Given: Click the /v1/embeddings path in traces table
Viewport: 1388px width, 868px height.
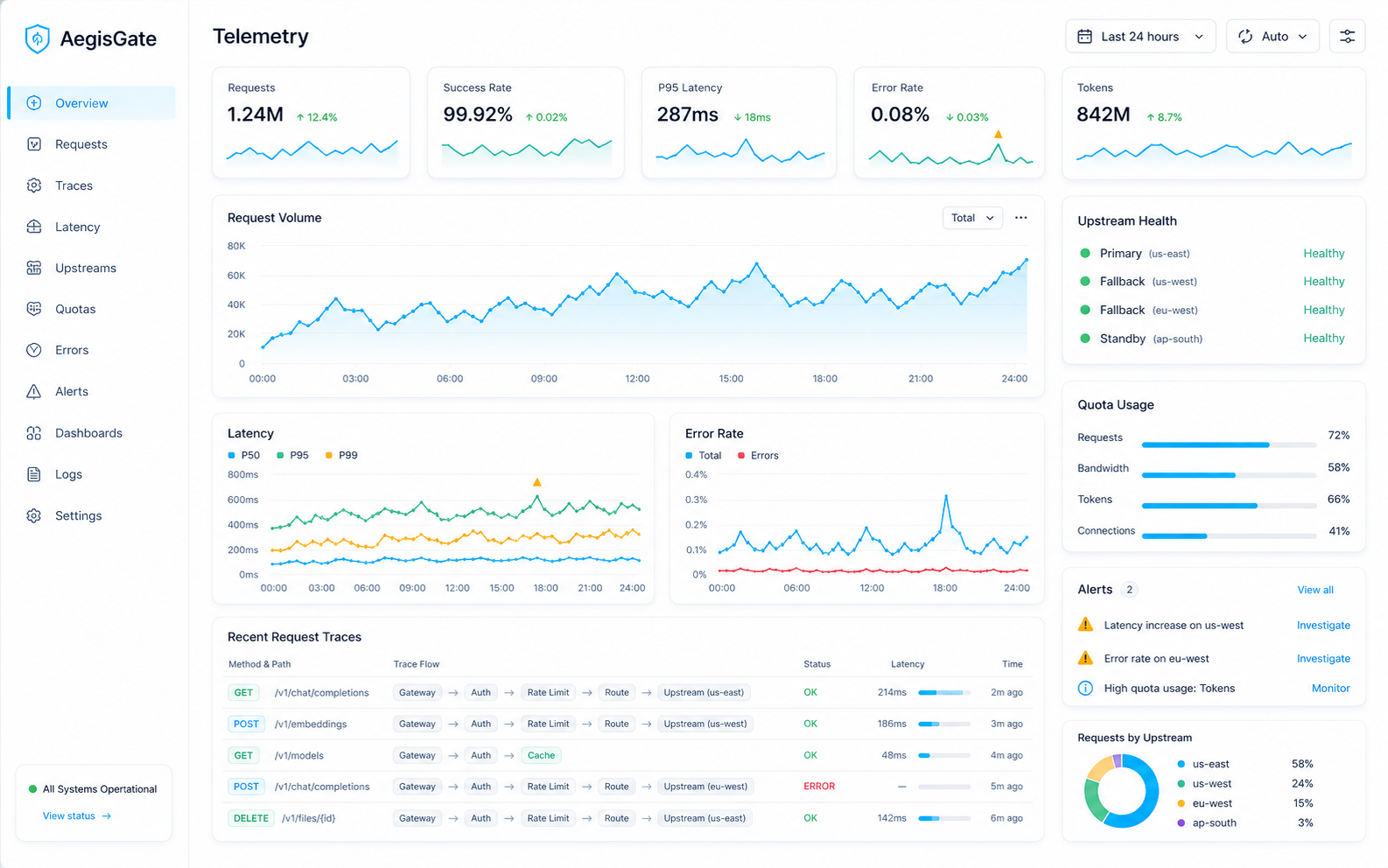Looking at the screenshot, I should click(x=311, y=724).
